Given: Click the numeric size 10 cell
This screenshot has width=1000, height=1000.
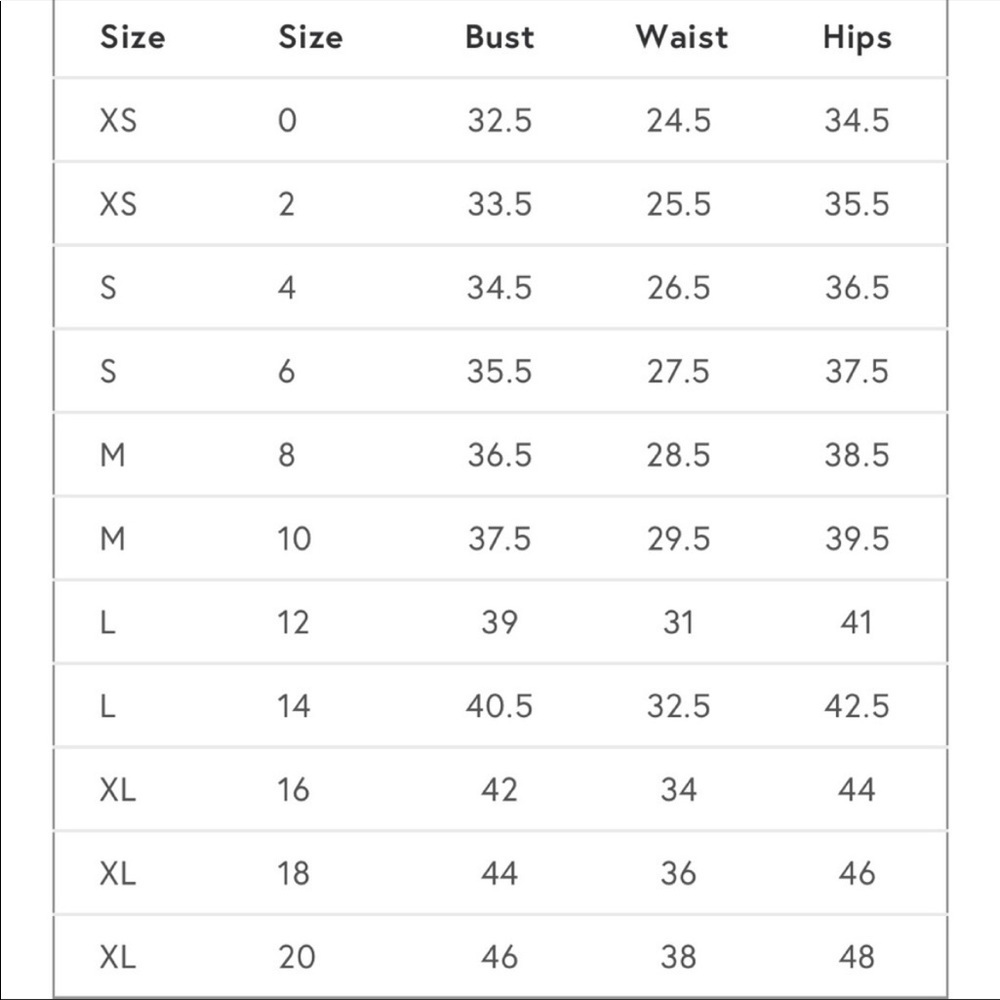Looking at the screenshot, I should [294, 538].
